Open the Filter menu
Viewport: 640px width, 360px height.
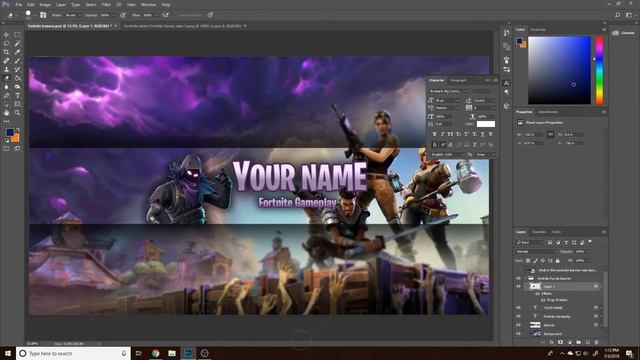[106, 4]
